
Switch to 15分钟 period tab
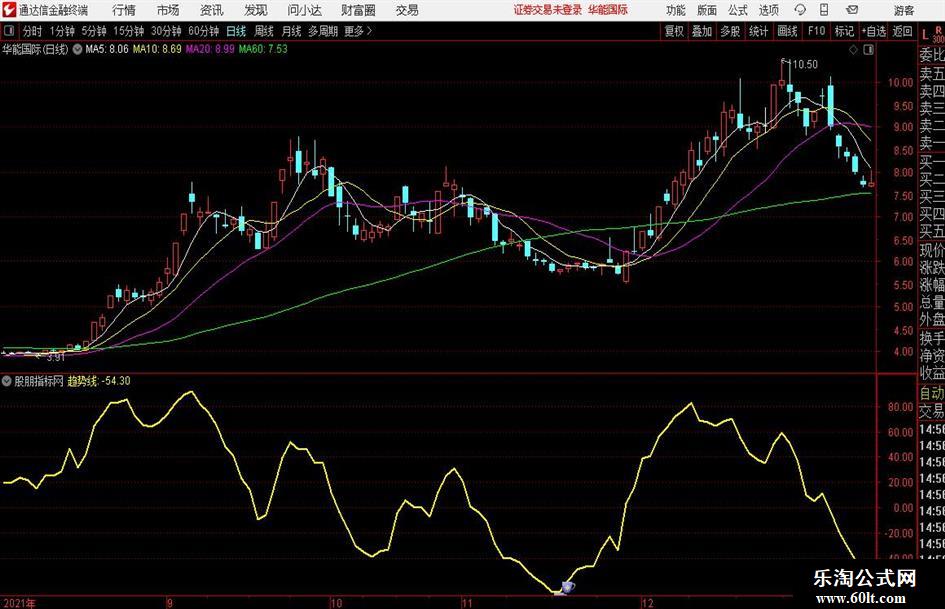129,31
